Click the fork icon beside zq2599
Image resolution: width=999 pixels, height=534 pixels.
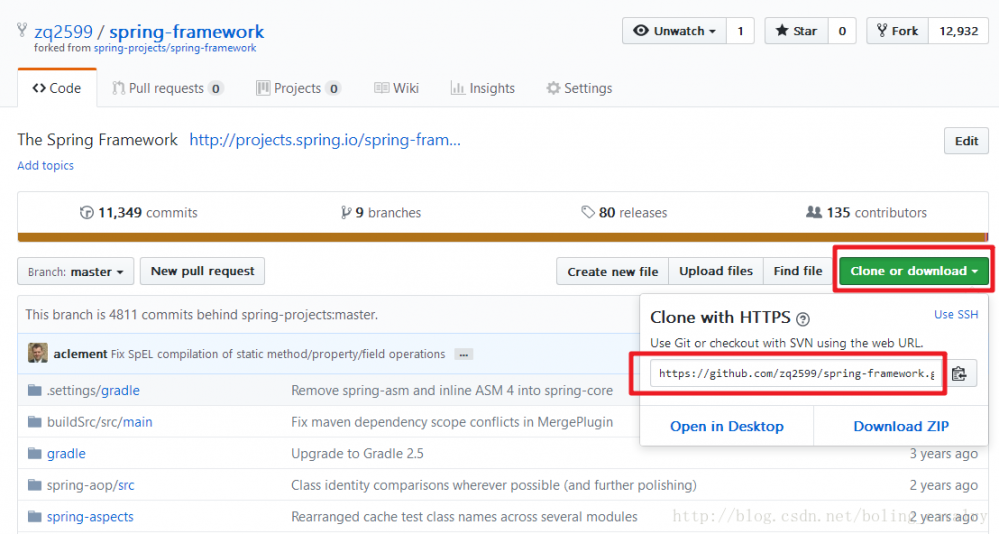(x=22, y=29)
